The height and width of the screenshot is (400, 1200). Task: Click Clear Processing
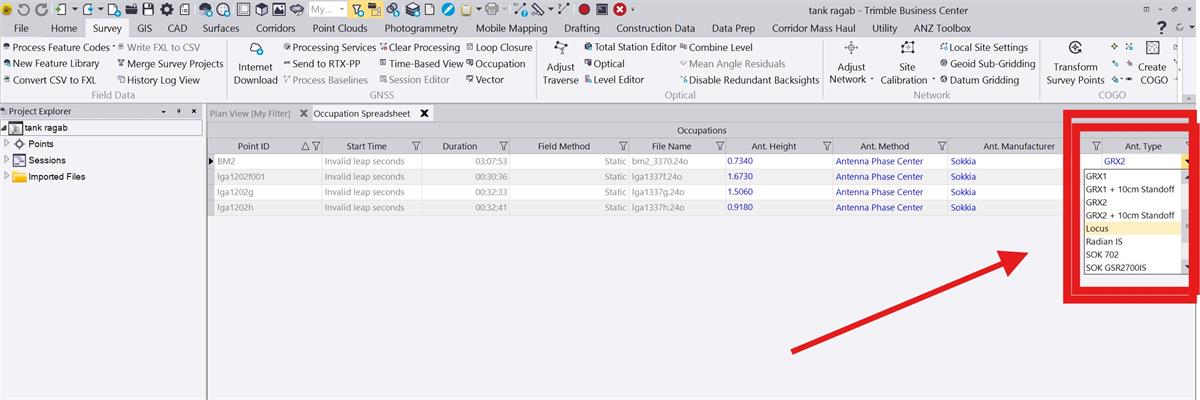[x=418, y=47]
